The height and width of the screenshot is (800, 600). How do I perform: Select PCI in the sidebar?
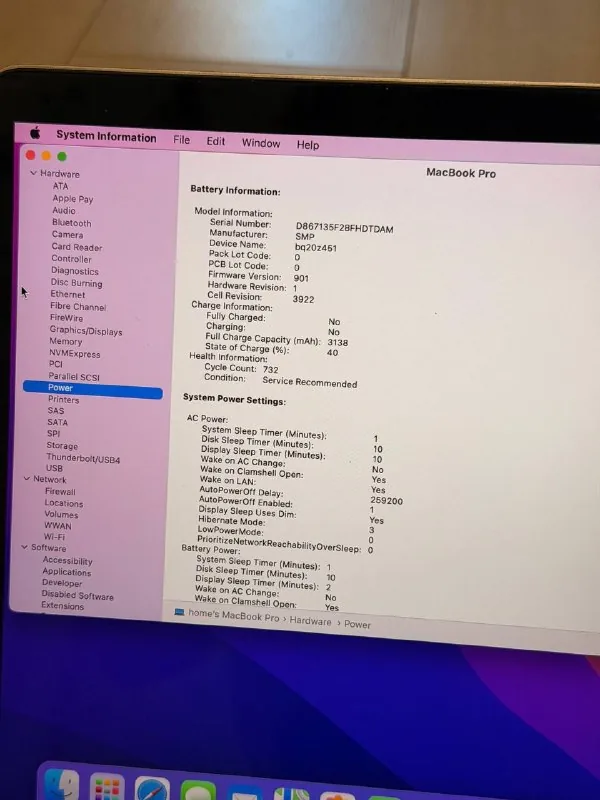[56, 364]
